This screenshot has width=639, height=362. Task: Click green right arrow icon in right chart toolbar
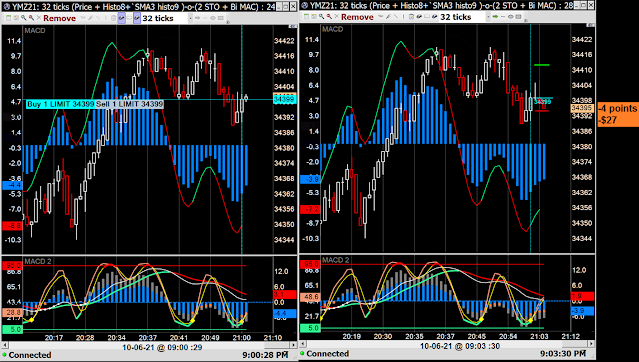(x=495, y=17)
